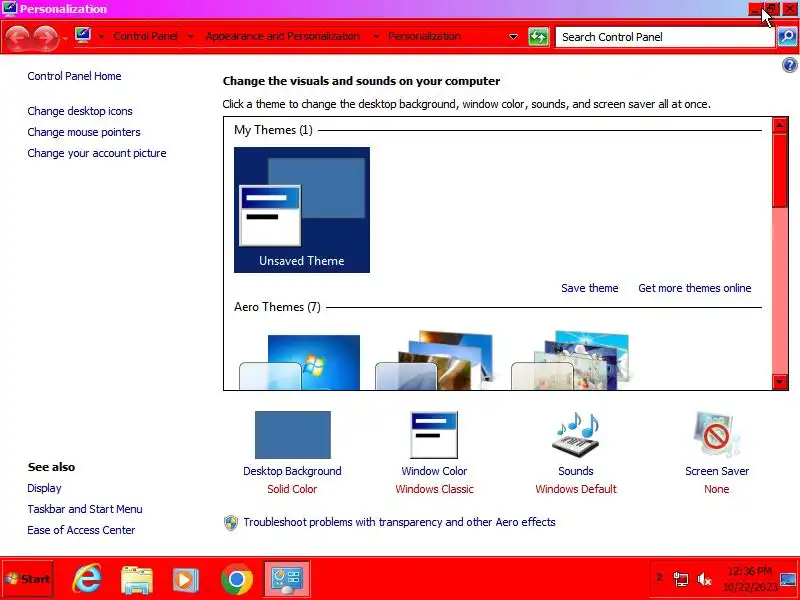Image resolution: width=800 pixels, height=600 pixels.
Task: Open the Screen Saver icon
Action: click(716, 435)
